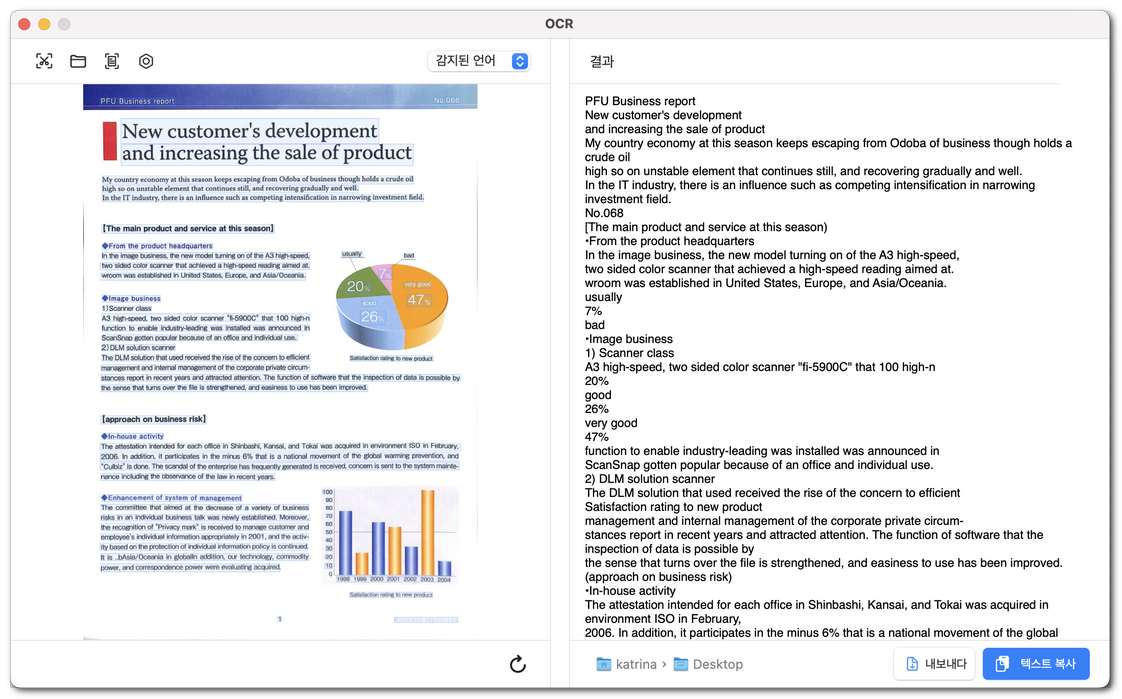Select the highlighted title "New customer's development"
This screenshot has width=1122, height=699.
pos(249,131)
